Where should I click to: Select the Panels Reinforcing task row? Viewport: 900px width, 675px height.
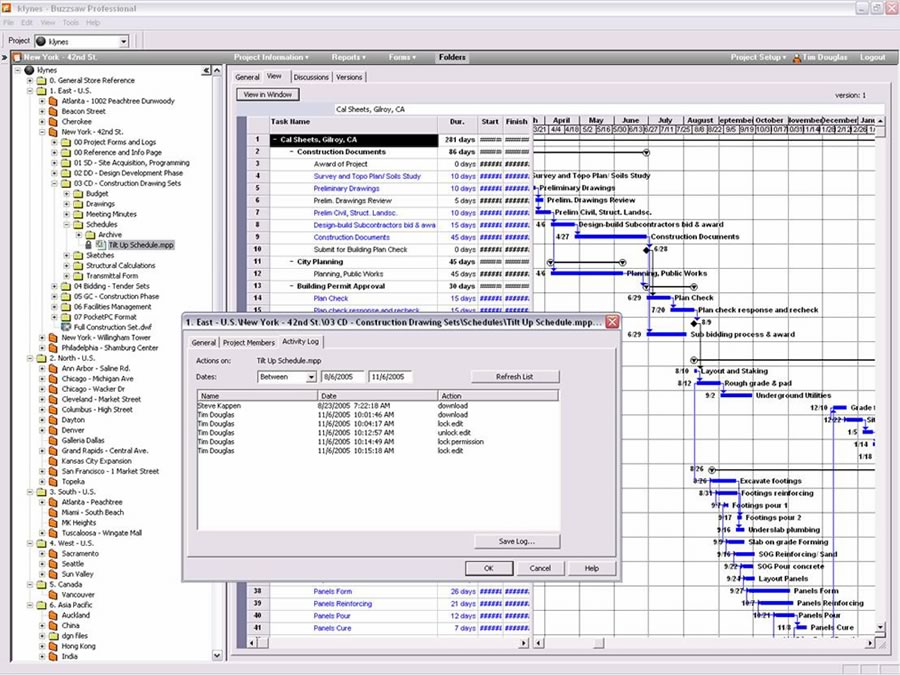343,604
